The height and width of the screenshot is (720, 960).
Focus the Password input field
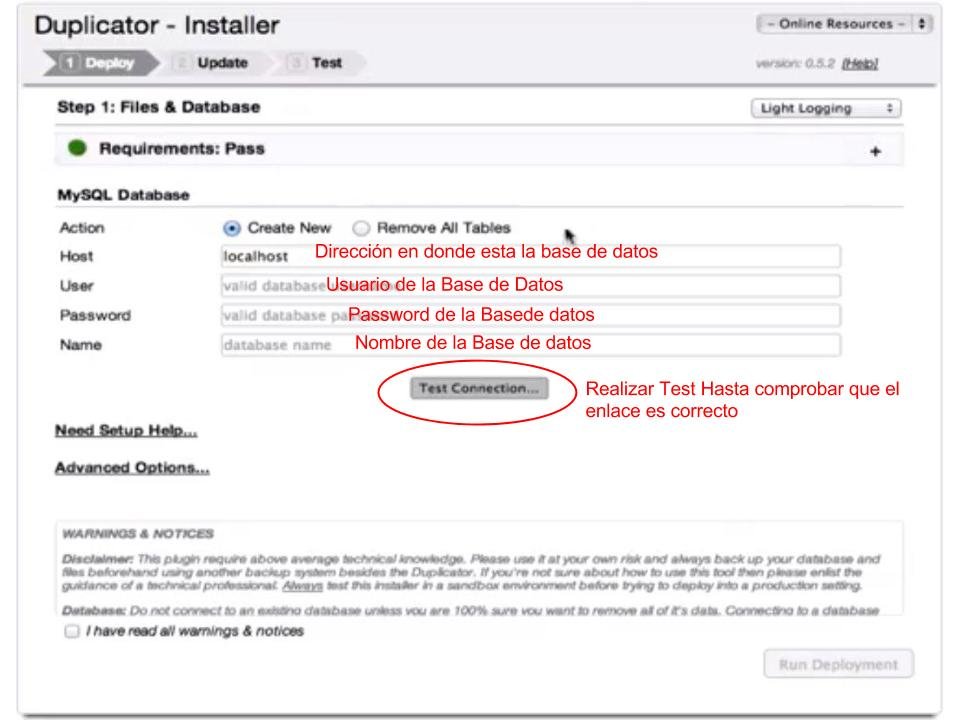(x=531, y=315)
